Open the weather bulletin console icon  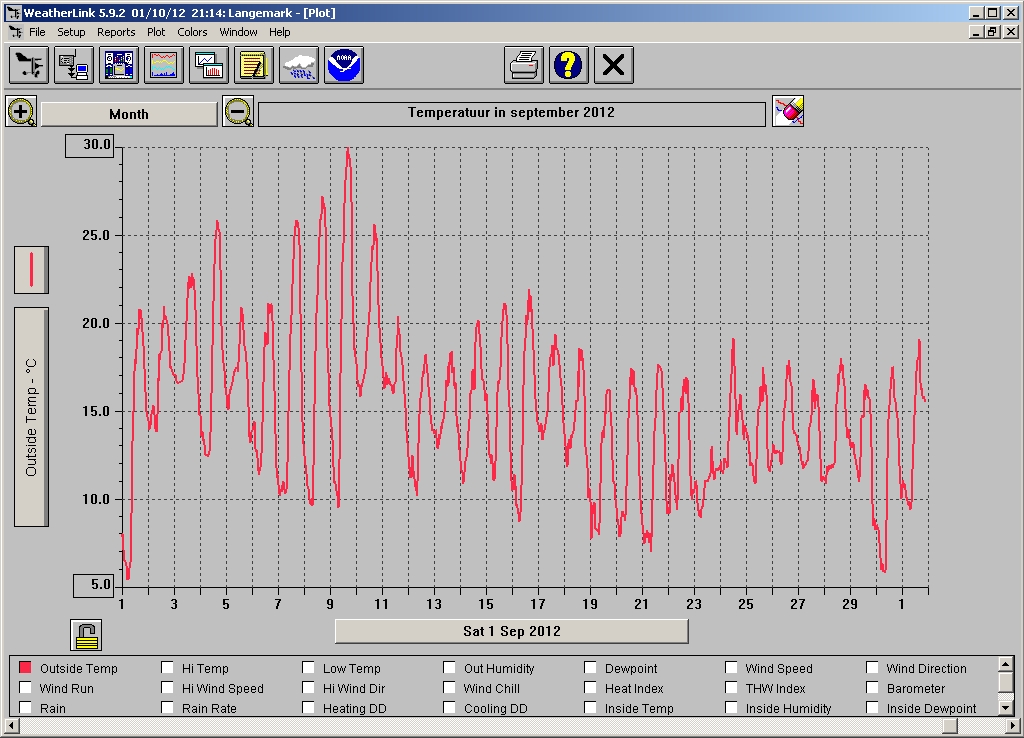(119, 65)
